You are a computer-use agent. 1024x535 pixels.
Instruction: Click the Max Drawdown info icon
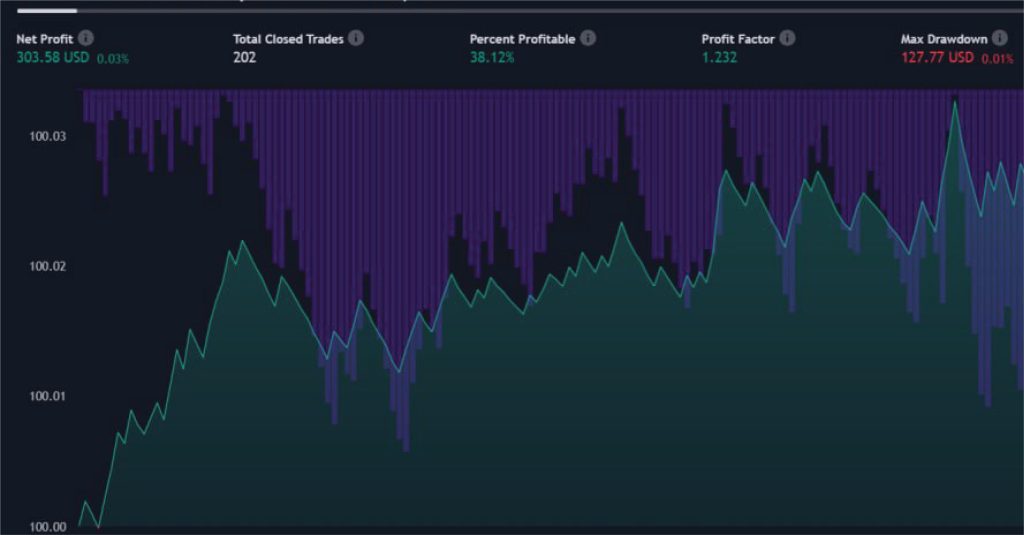[1000, 39]
